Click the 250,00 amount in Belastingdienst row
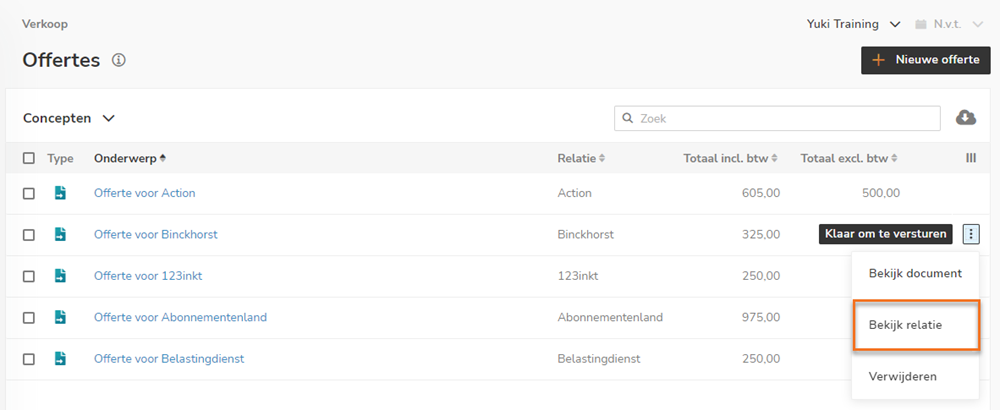Image resolution: width=1000 pixels, height=410 pixels. (761, 358)
